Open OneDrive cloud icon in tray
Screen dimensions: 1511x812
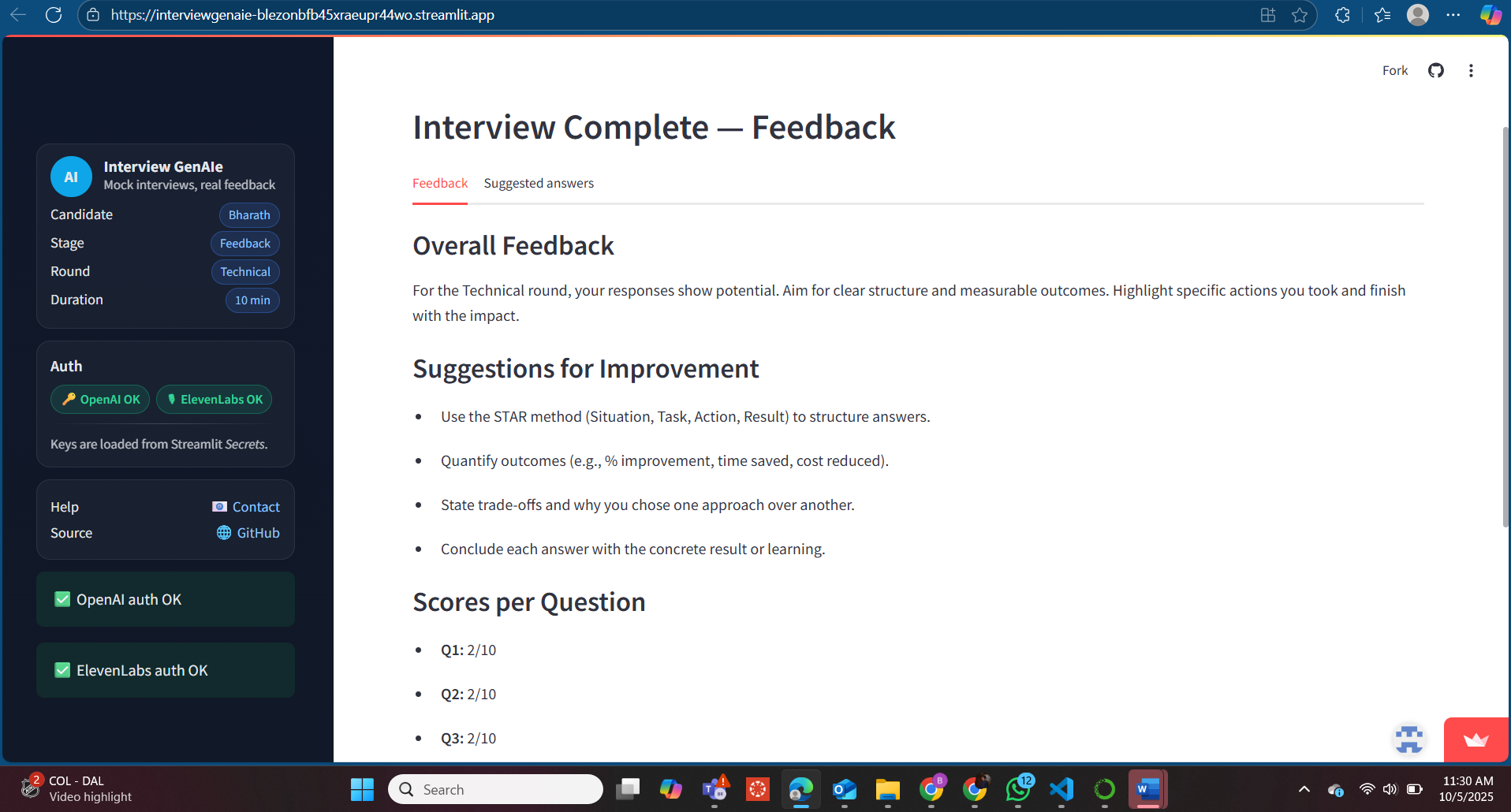tap(1336, 789)
